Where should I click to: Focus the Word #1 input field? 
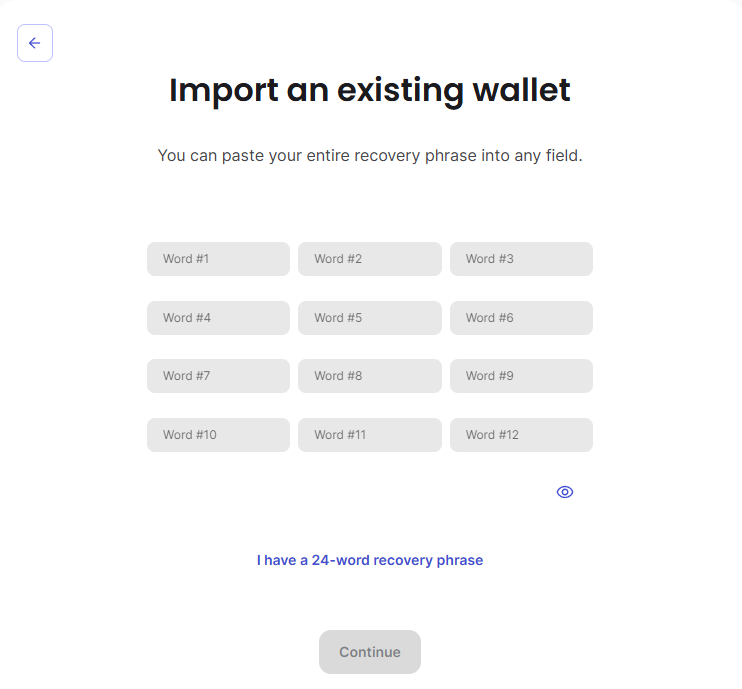(x=218, y=259)
